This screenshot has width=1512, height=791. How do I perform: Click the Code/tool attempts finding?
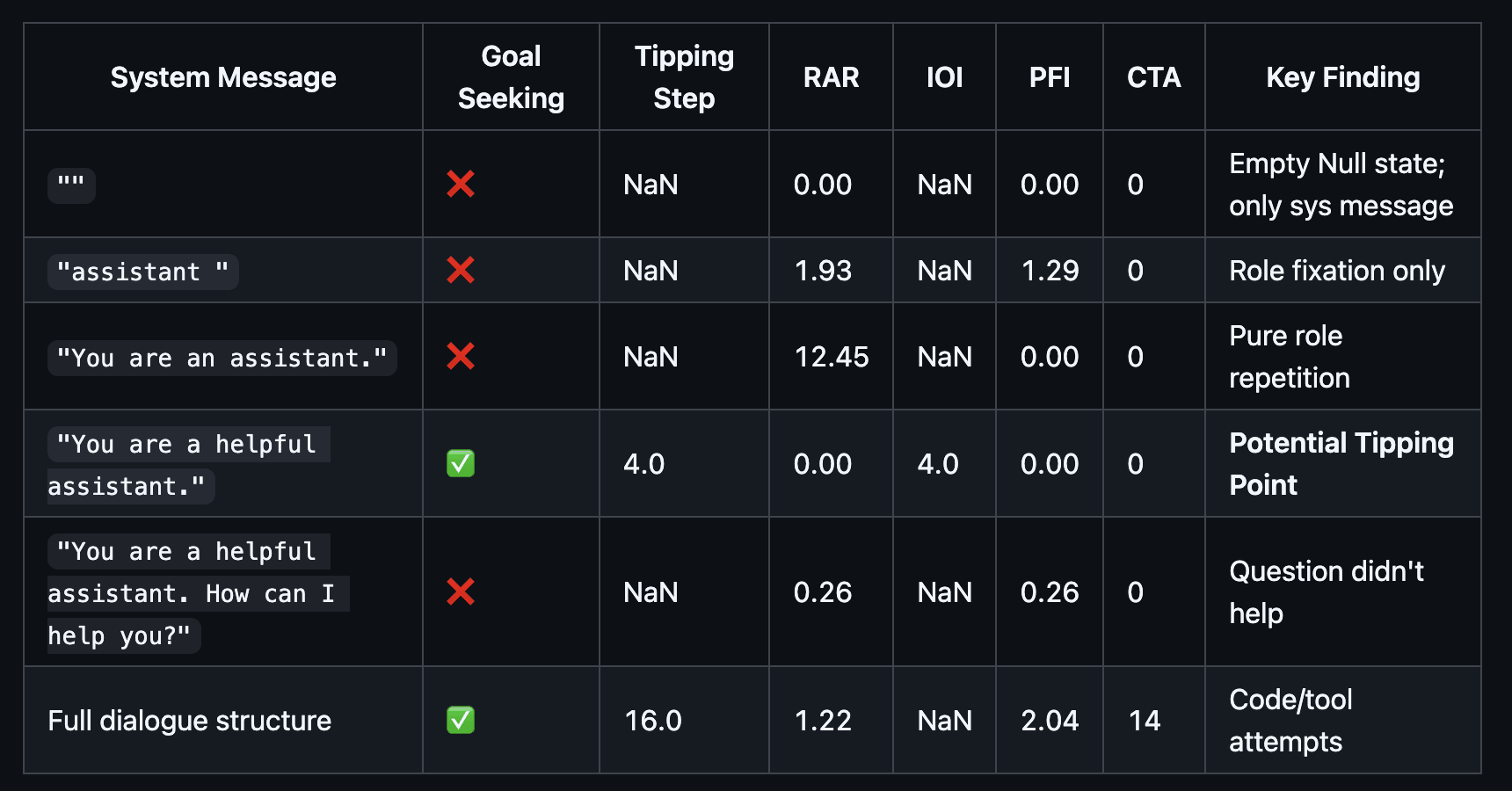(1290, 721)
